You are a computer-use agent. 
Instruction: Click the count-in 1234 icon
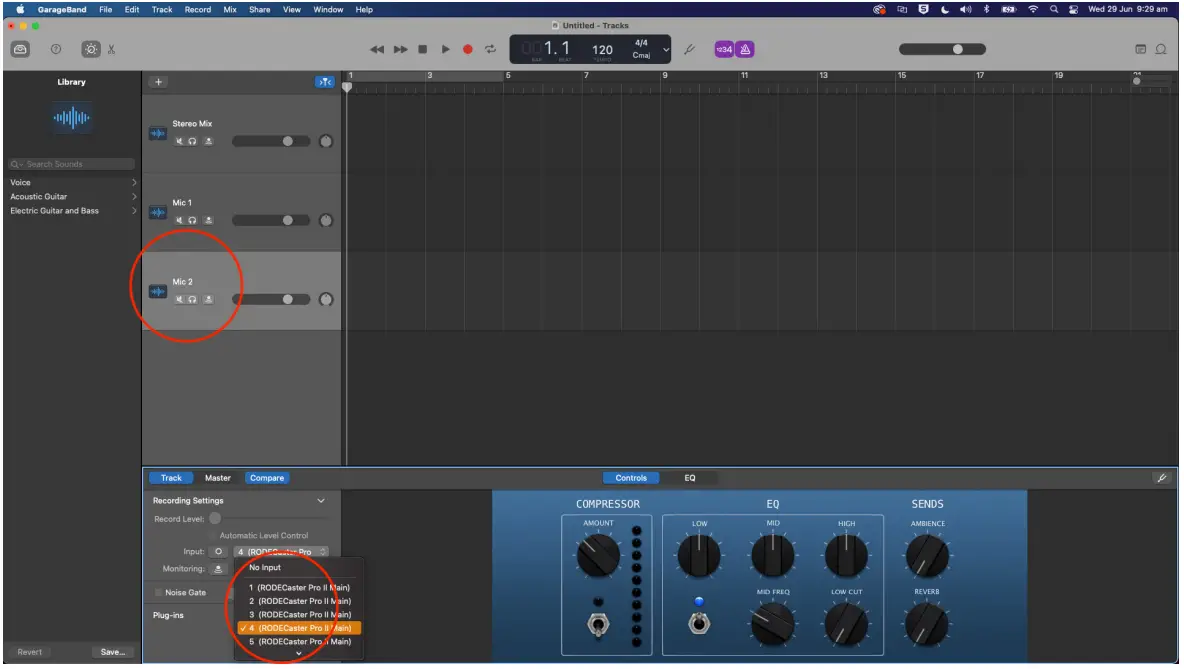coord(723,48)
